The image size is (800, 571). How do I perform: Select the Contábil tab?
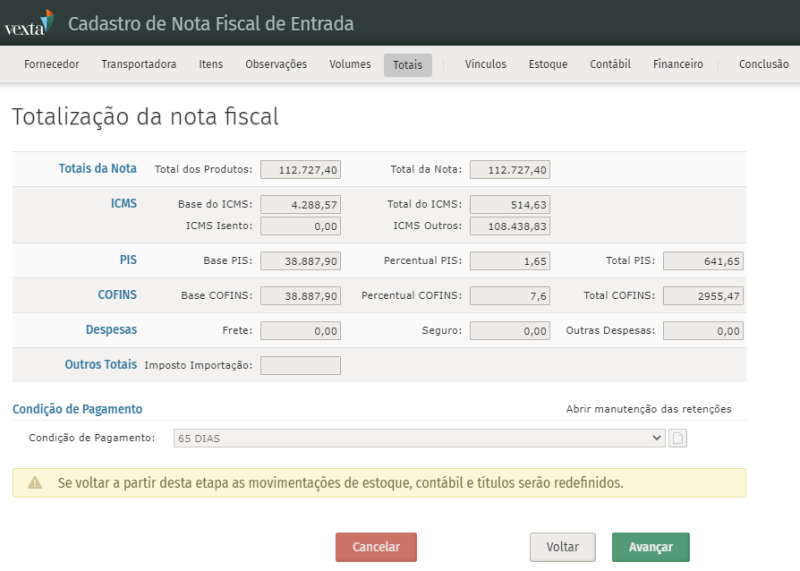610,65
